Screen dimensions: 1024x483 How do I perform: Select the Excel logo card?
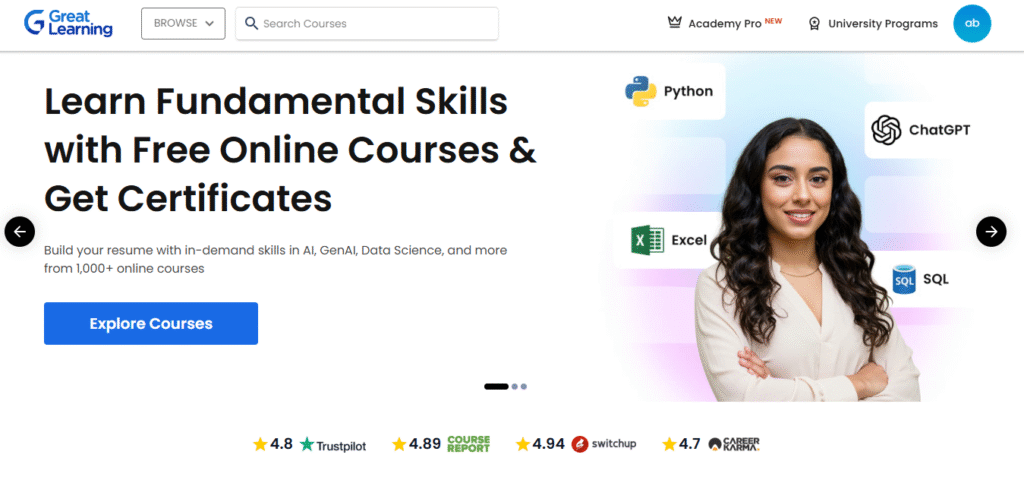[x=669, y=240]
